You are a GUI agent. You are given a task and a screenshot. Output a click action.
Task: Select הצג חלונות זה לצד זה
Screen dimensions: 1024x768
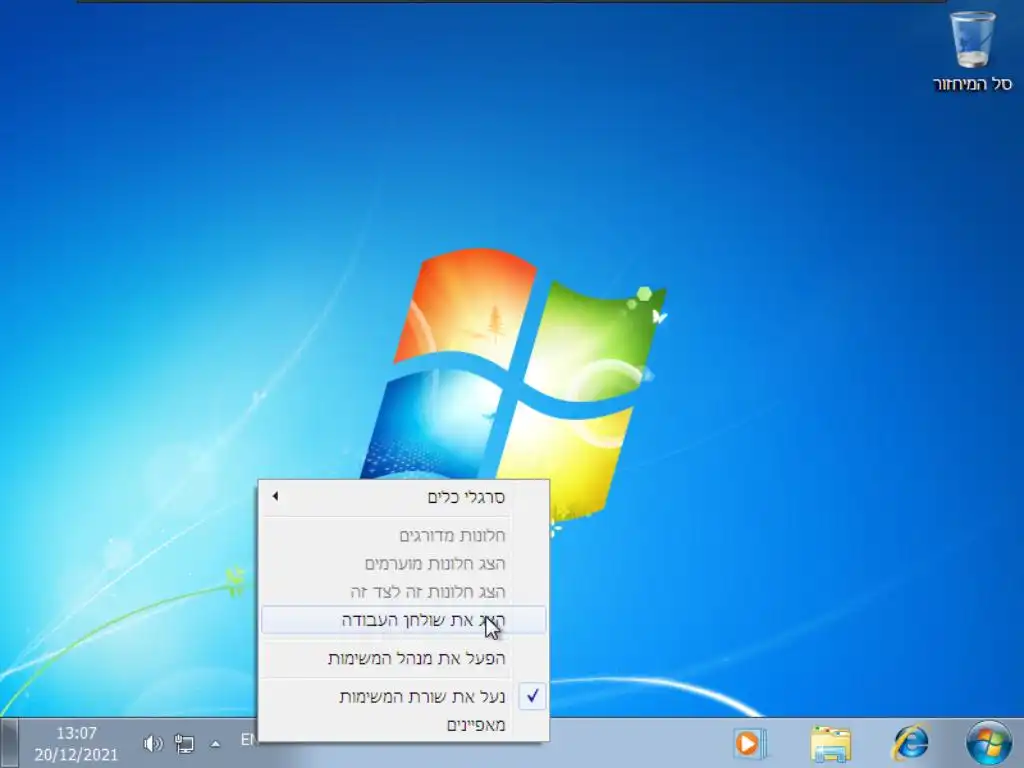click(x=404, y=592)
